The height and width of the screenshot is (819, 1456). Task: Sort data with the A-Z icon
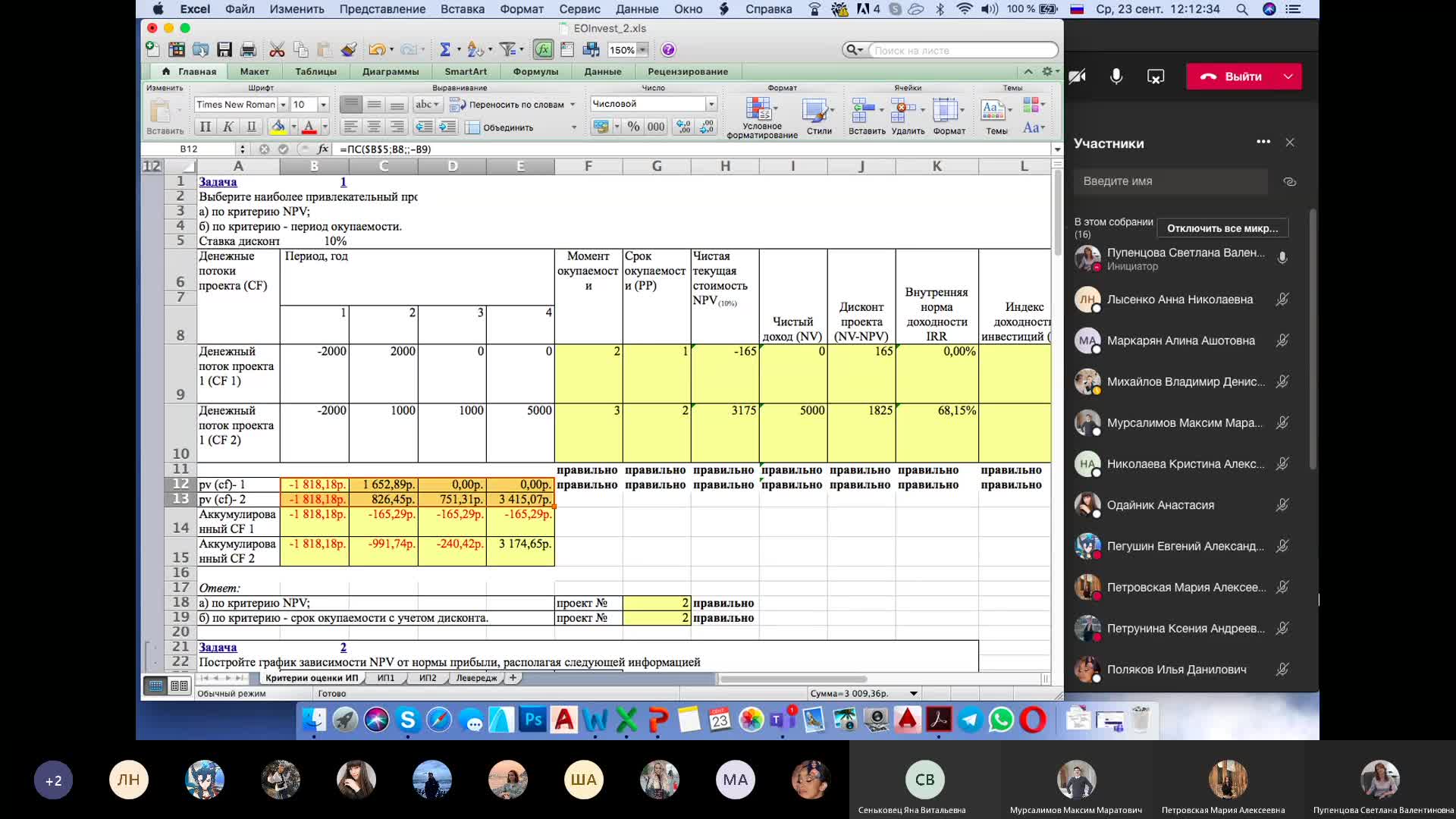pyautogui.click(x=475, y=50)
